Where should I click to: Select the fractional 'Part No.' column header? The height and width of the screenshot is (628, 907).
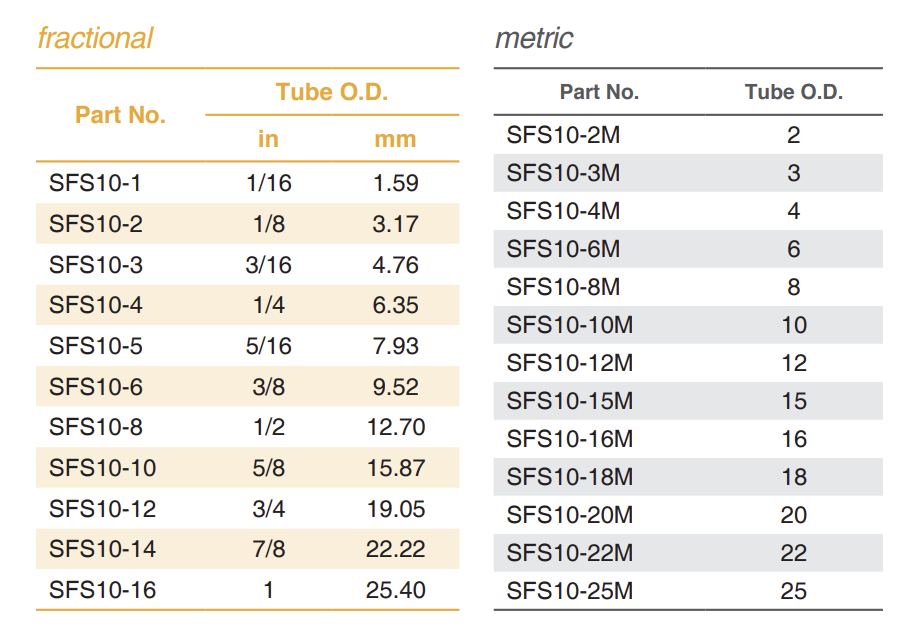(x=120, y=115)
